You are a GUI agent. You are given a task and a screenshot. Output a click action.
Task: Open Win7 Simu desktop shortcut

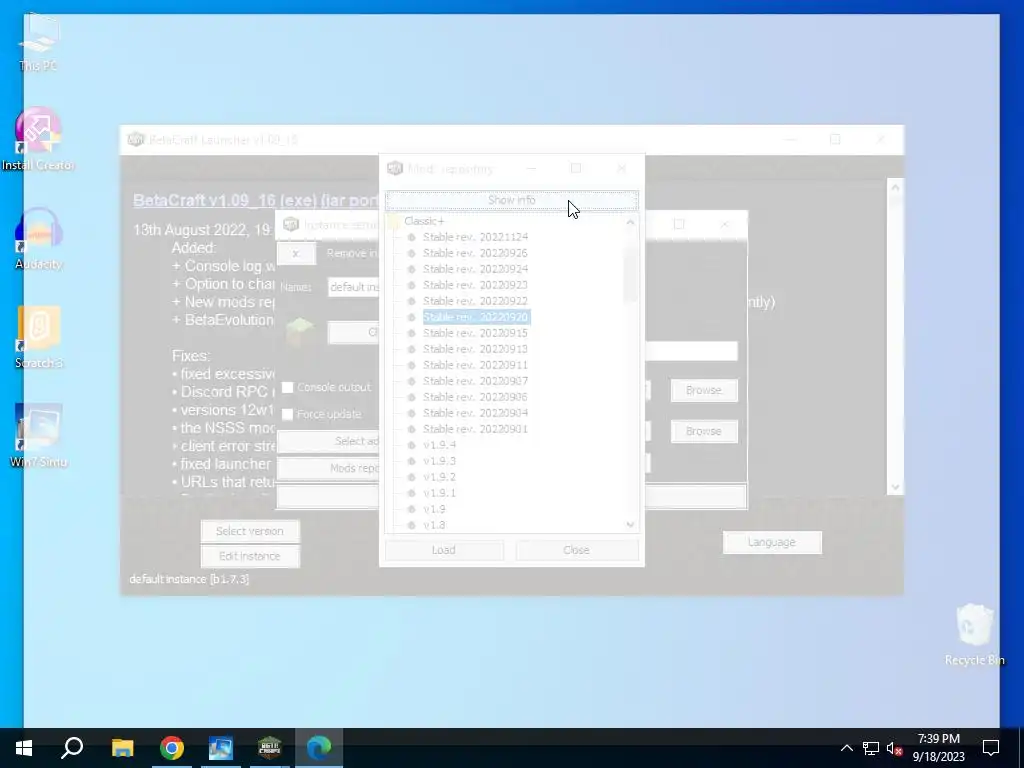click(x=39, y=435)
